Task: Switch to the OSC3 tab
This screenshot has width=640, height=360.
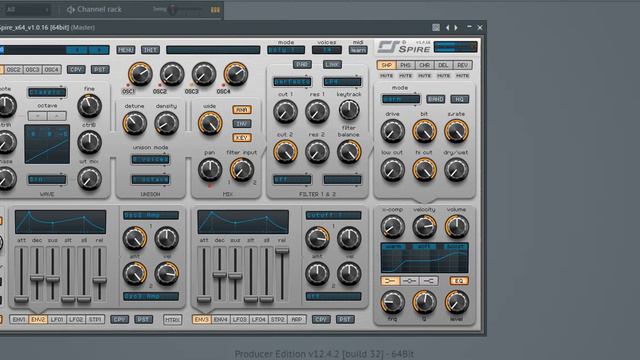Action: [x=33, y=70]
